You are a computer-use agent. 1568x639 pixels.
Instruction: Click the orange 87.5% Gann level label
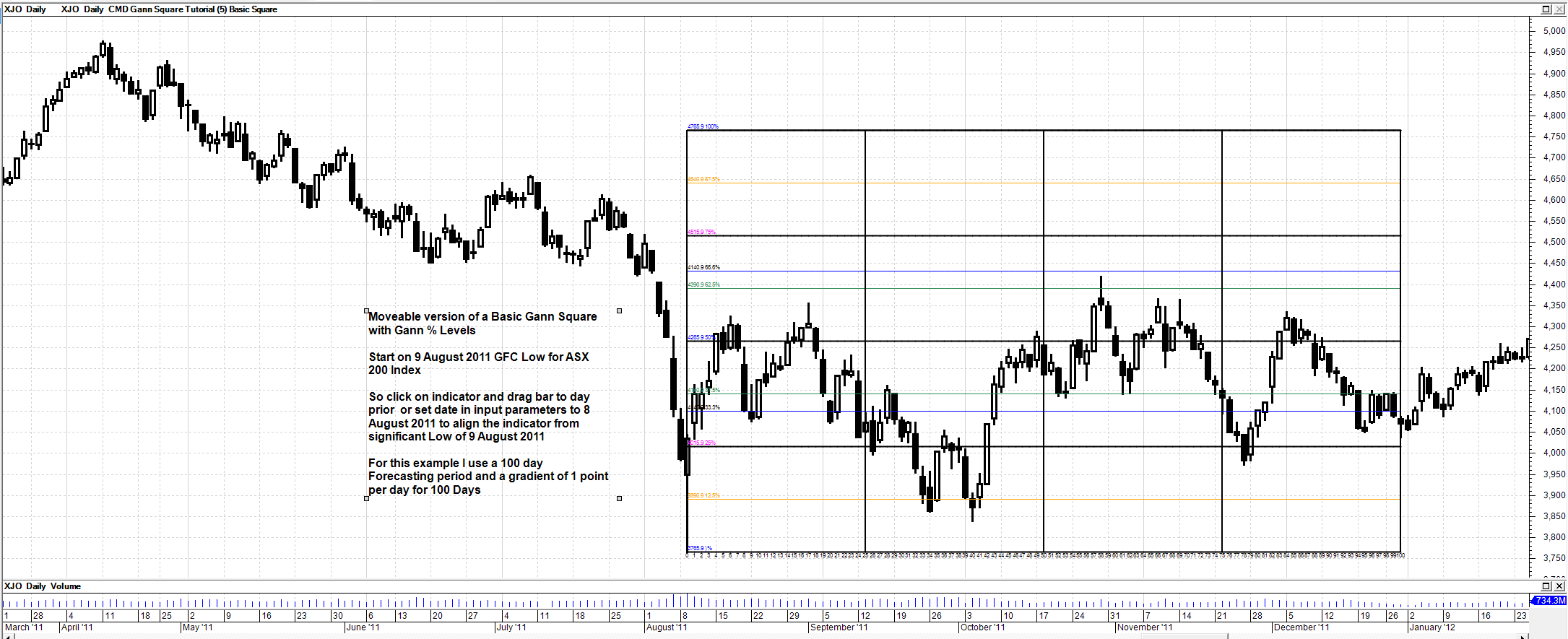pos(703,179)
